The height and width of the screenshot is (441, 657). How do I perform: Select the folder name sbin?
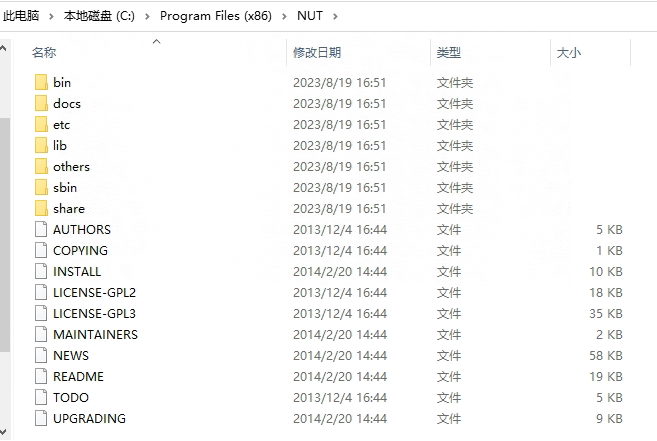[x=65, y=187]
